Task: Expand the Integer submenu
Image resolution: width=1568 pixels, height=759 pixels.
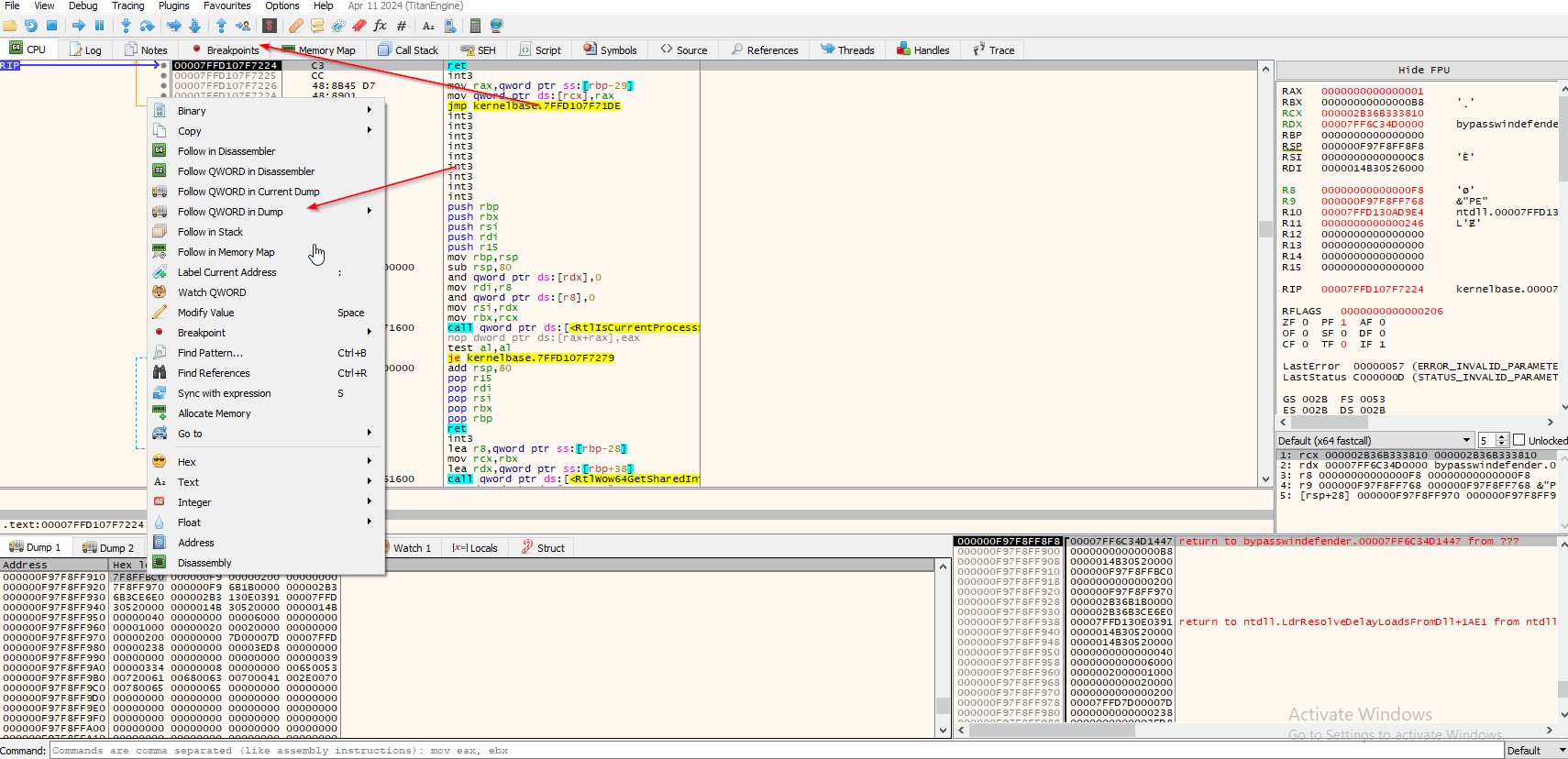Action: coord(266,502)
